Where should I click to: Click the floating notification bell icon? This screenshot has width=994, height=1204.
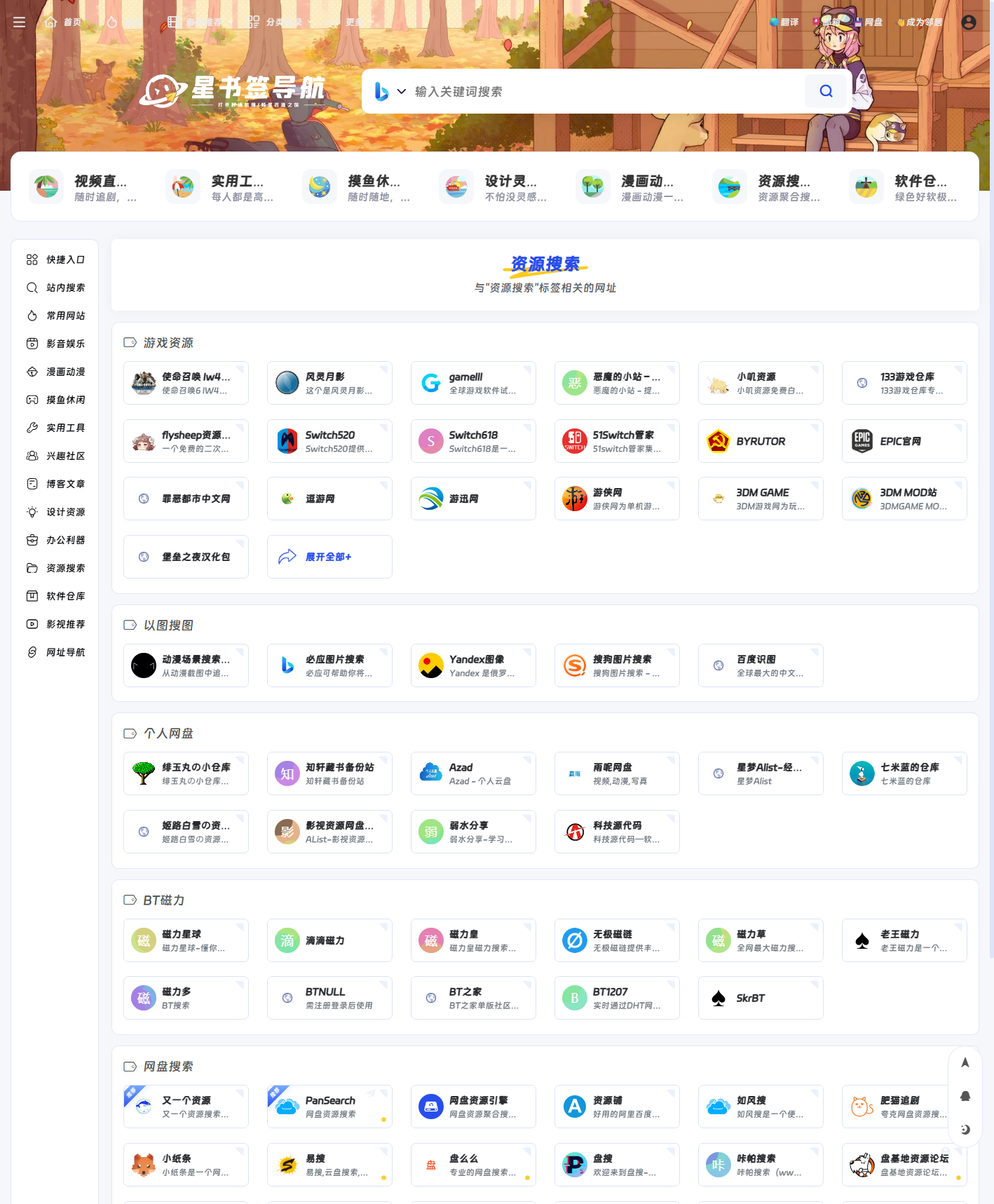click(965, 1095)
